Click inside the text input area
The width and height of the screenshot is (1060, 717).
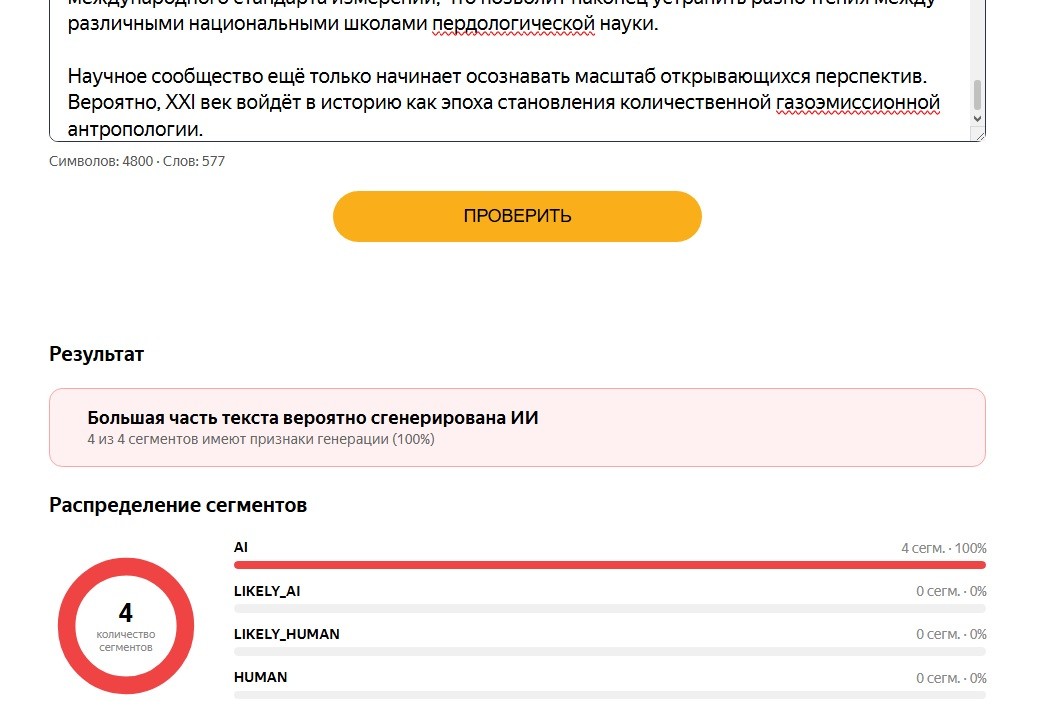[x=510, y=68]
